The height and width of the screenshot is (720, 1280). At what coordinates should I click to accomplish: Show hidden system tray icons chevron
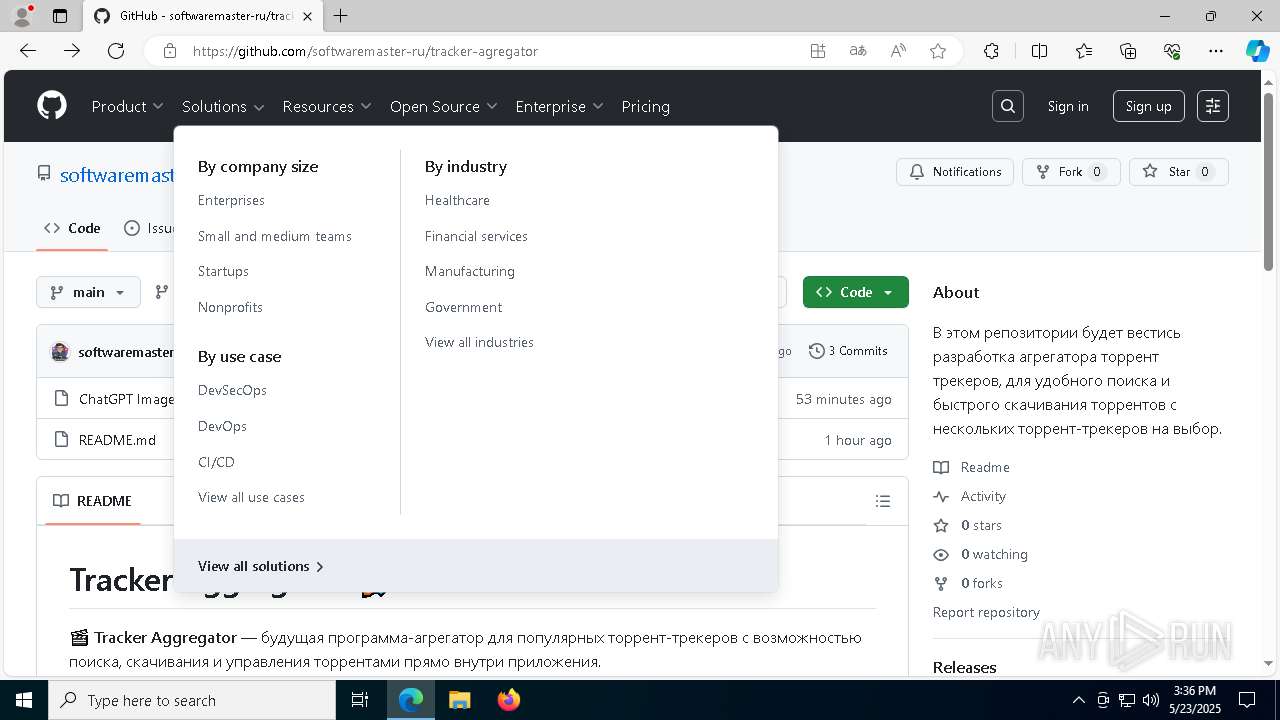coord(1078,700)
